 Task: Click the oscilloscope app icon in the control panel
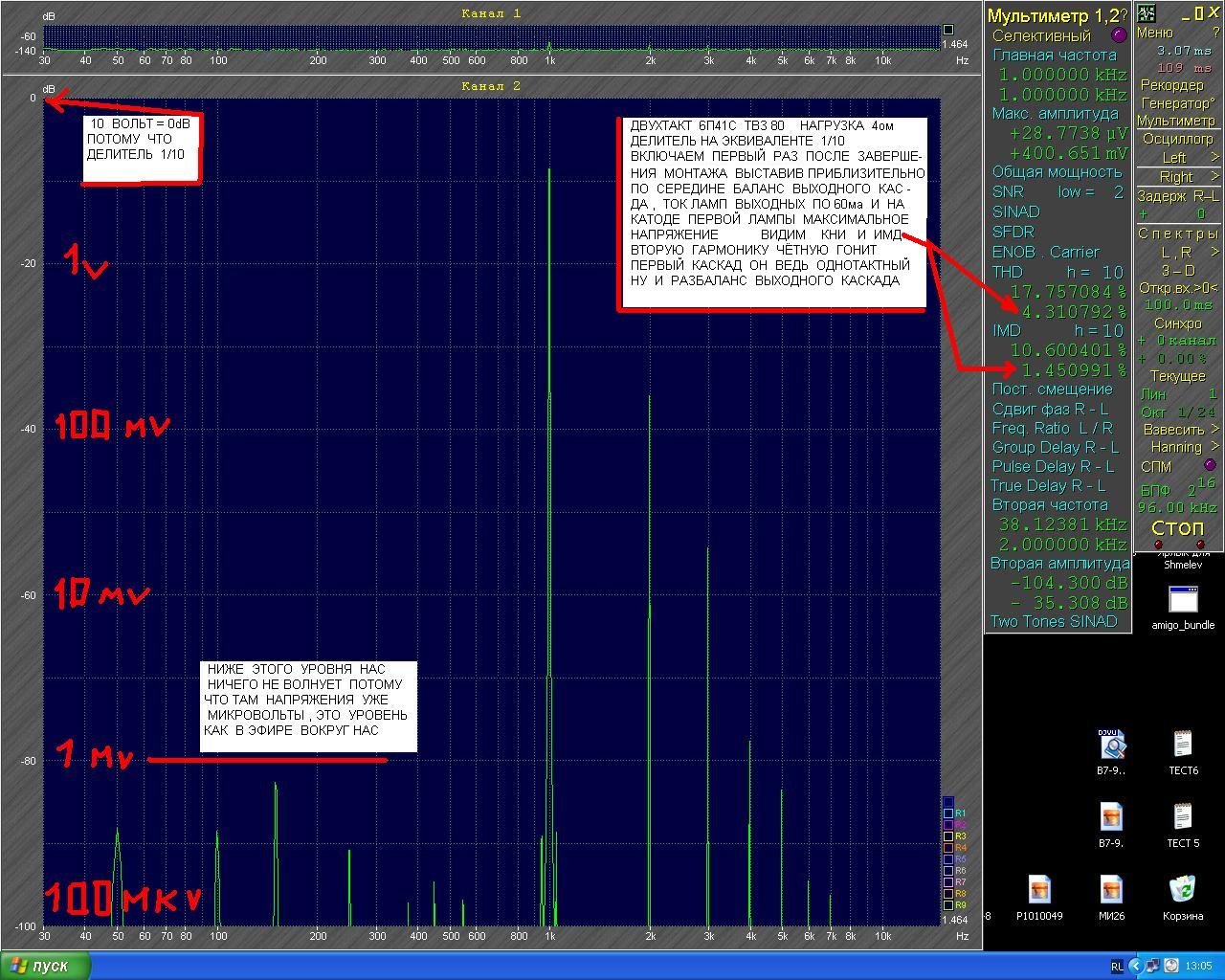1146,13
